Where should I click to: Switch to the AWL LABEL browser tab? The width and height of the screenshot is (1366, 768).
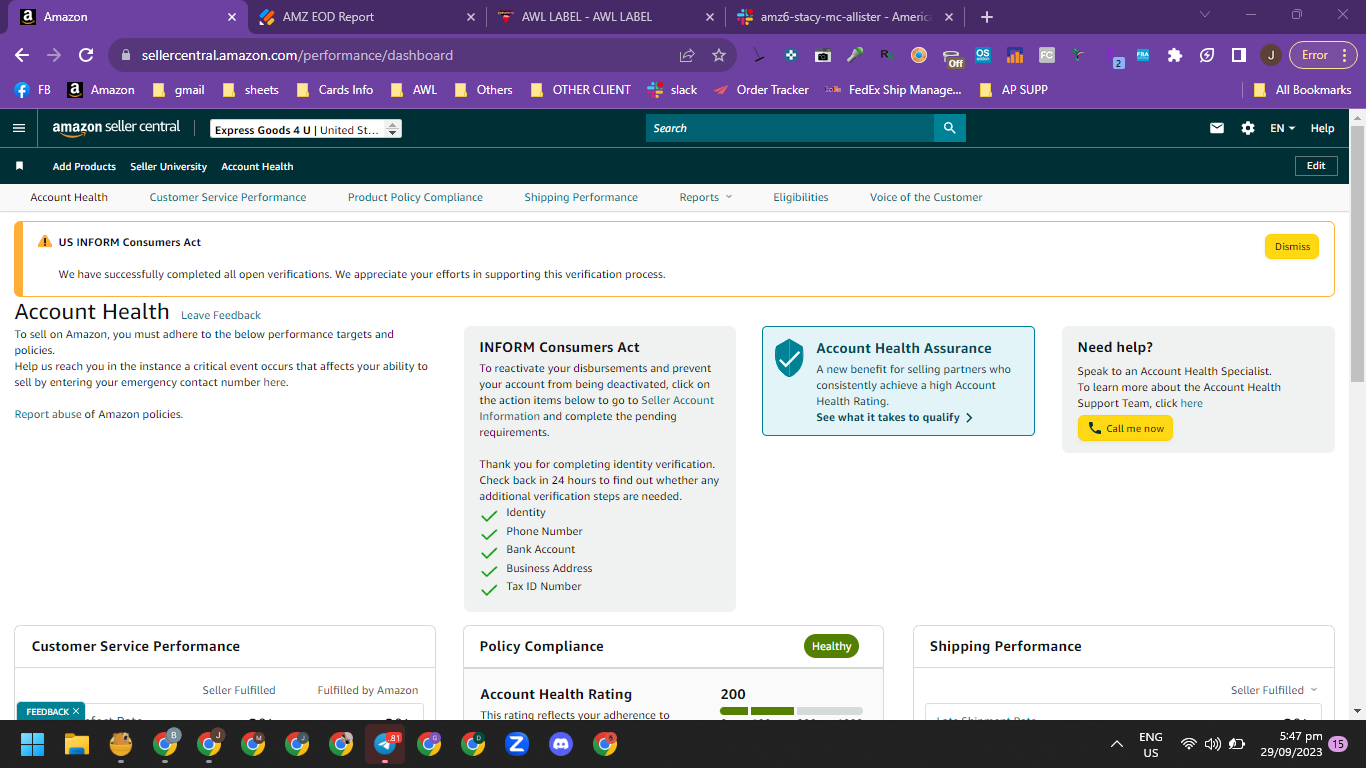pos(606,17)
